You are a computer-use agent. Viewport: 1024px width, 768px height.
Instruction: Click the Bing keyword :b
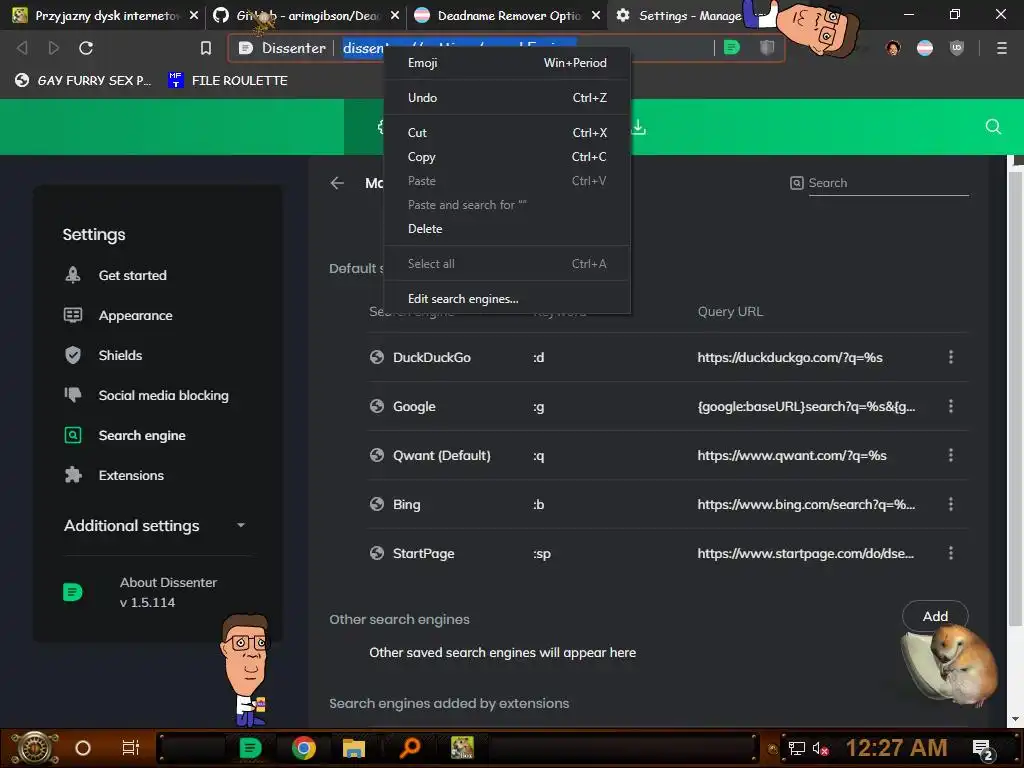[x=539, y=504]
